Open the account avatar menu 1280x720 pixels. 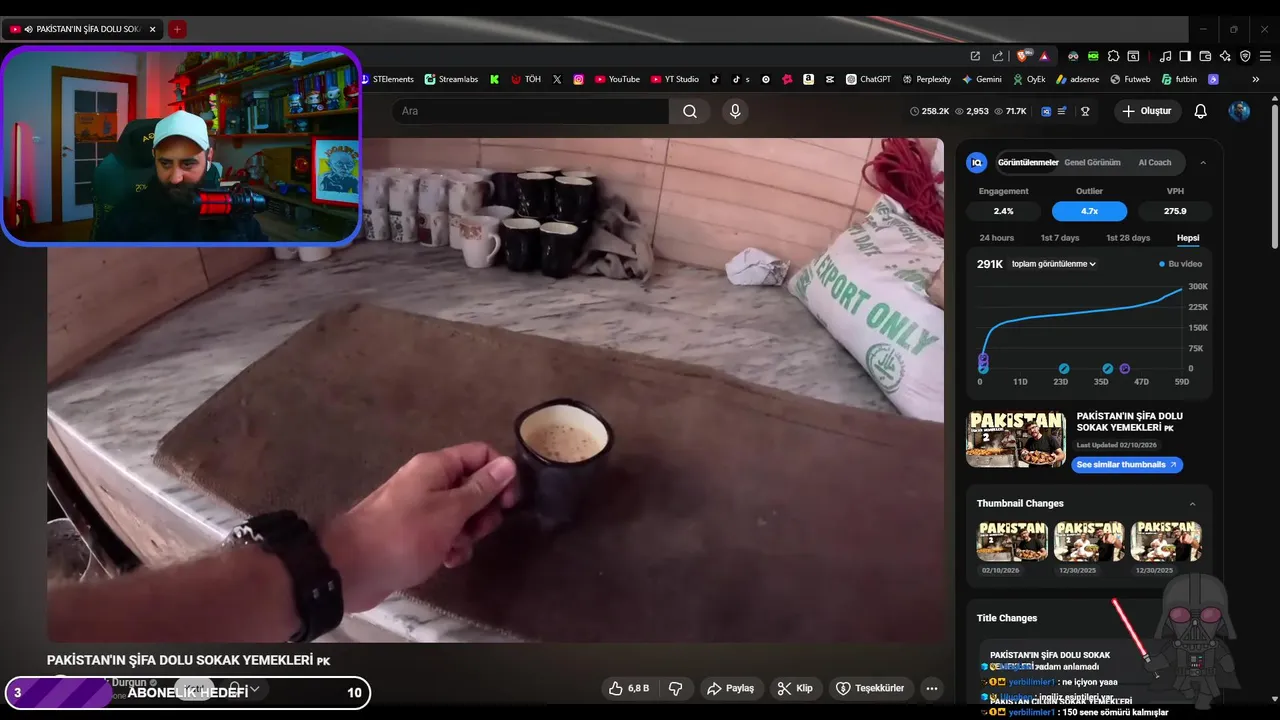[x=1239, y=111]
